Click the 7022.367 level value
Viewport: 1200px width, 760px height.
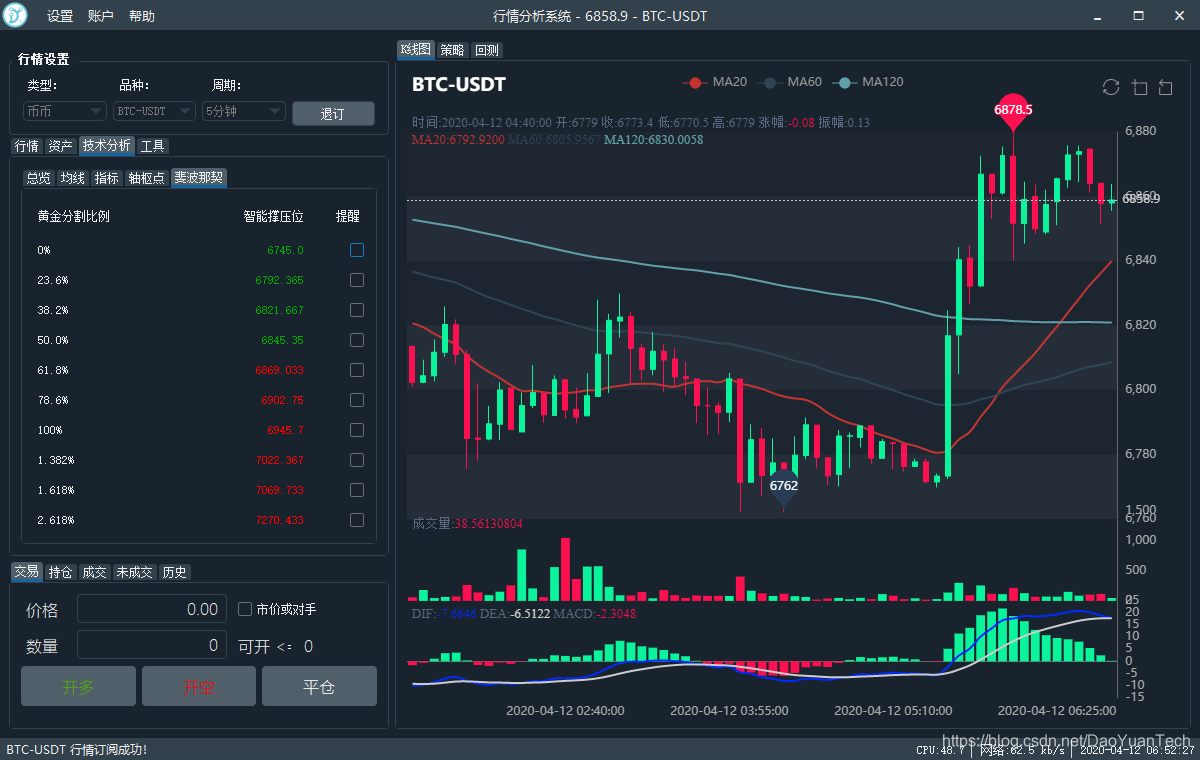coord(279,460)
